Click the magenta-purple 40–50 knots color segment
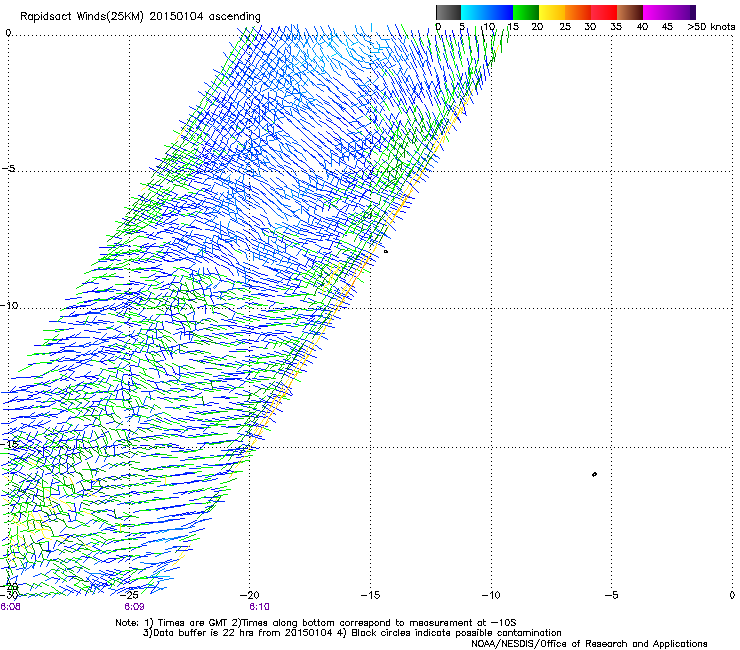740x650 pixels. tap(669, 12)
